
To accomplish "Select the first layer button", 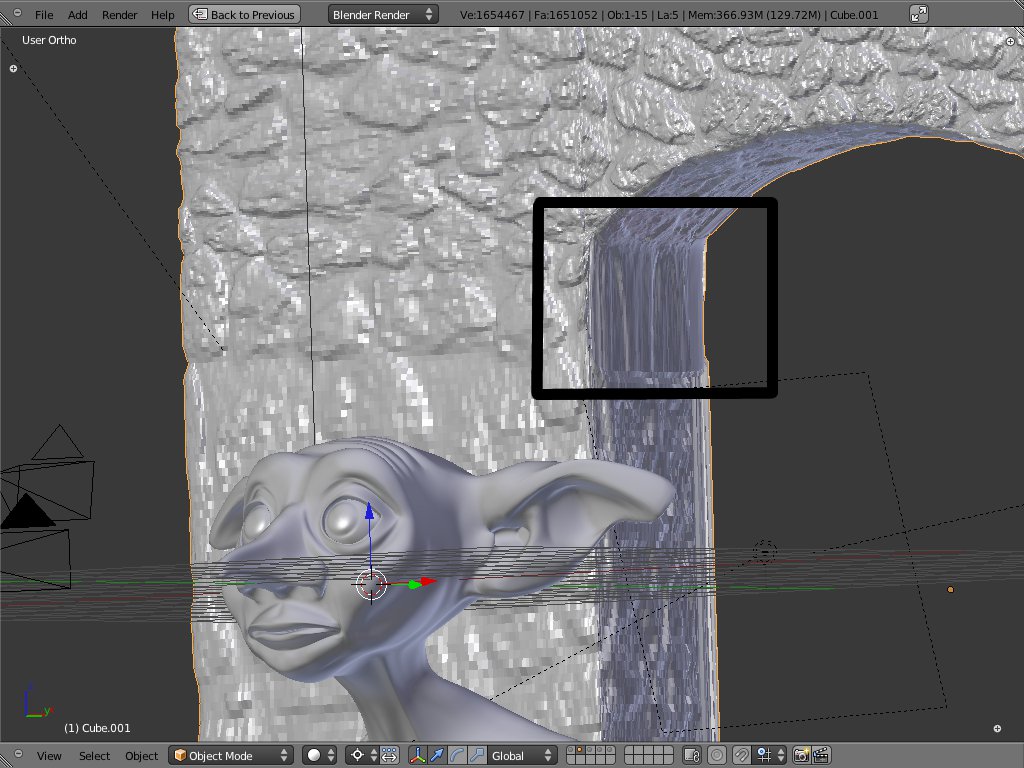I will pos(571,750).
